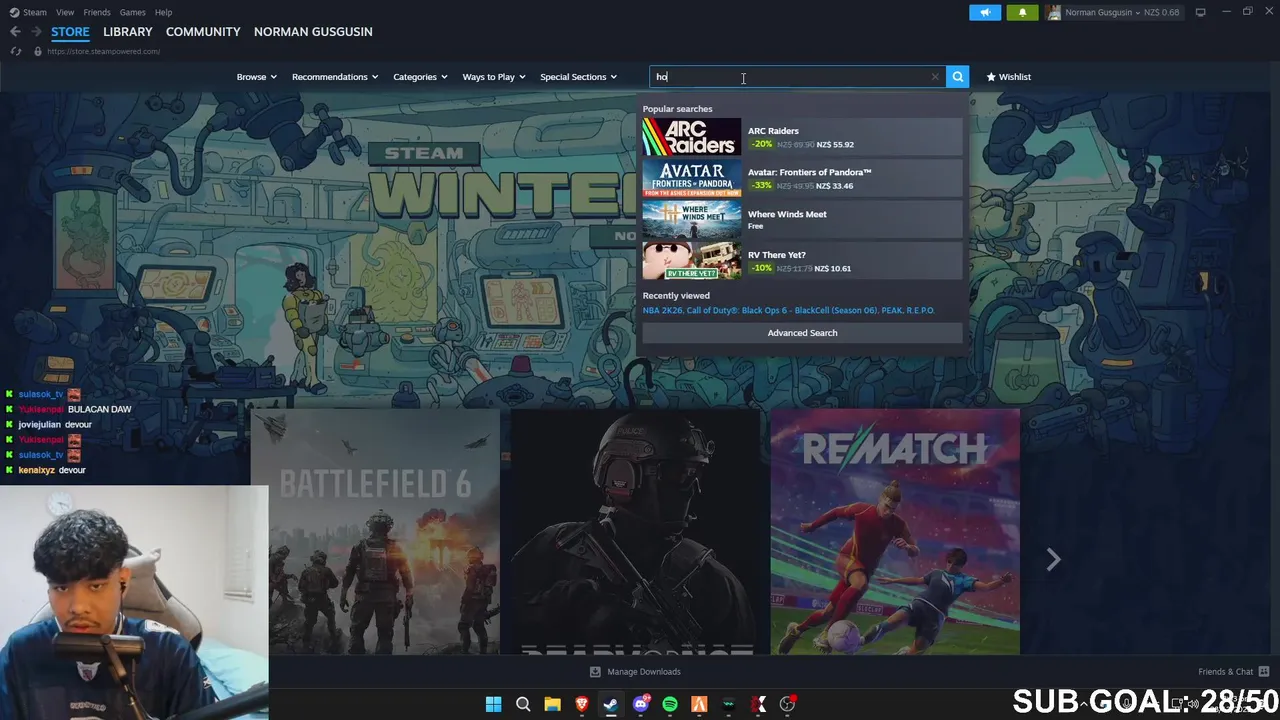Click the orange app taskbar icon
This screenshot has width=1280, height=720.
tap(699, 704)
